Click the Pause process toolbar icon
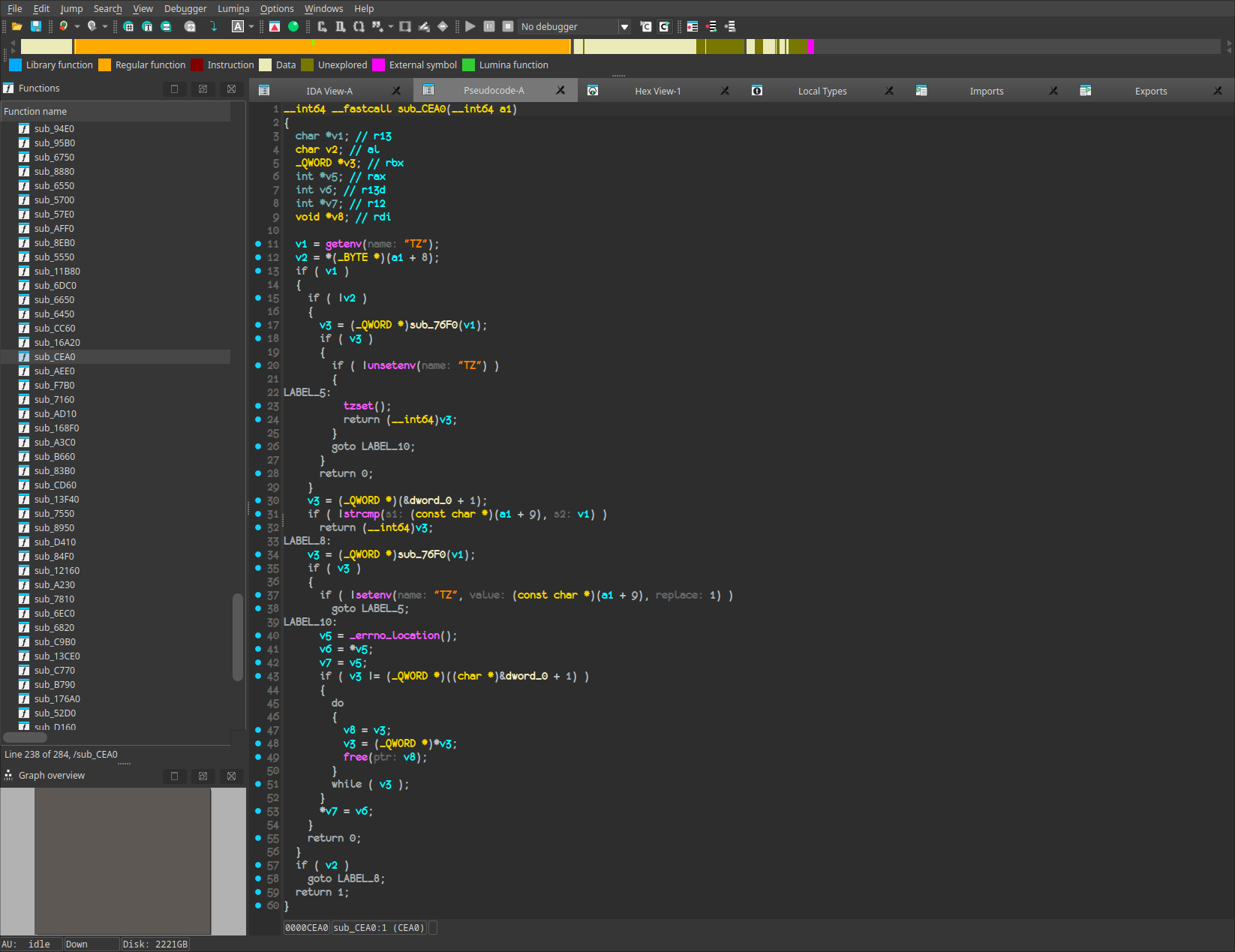Viewport: 1235px width, 952px height. 489,26
